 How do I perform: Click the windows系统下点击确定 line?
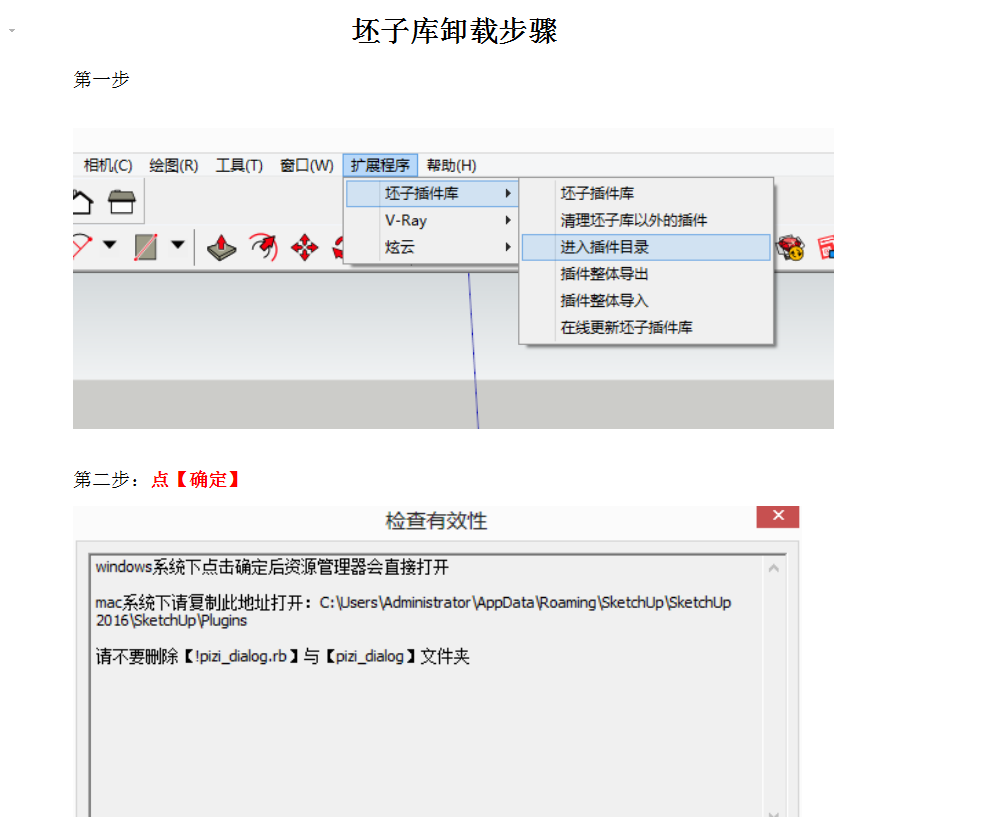click(272, 567)
